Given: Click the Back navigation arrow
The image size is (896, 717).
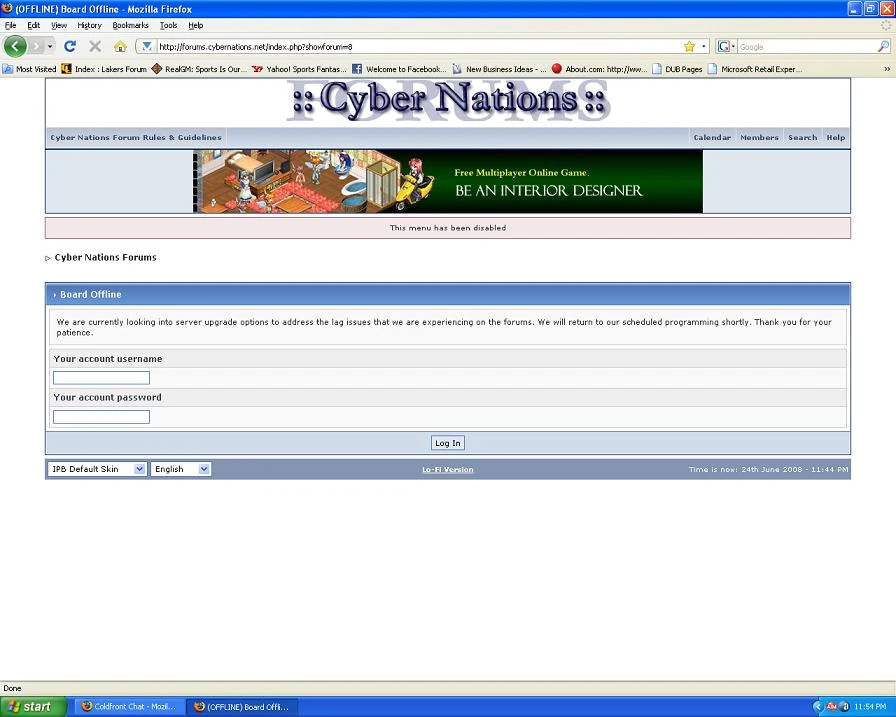Looking at the screenshot, I should 14,46.
